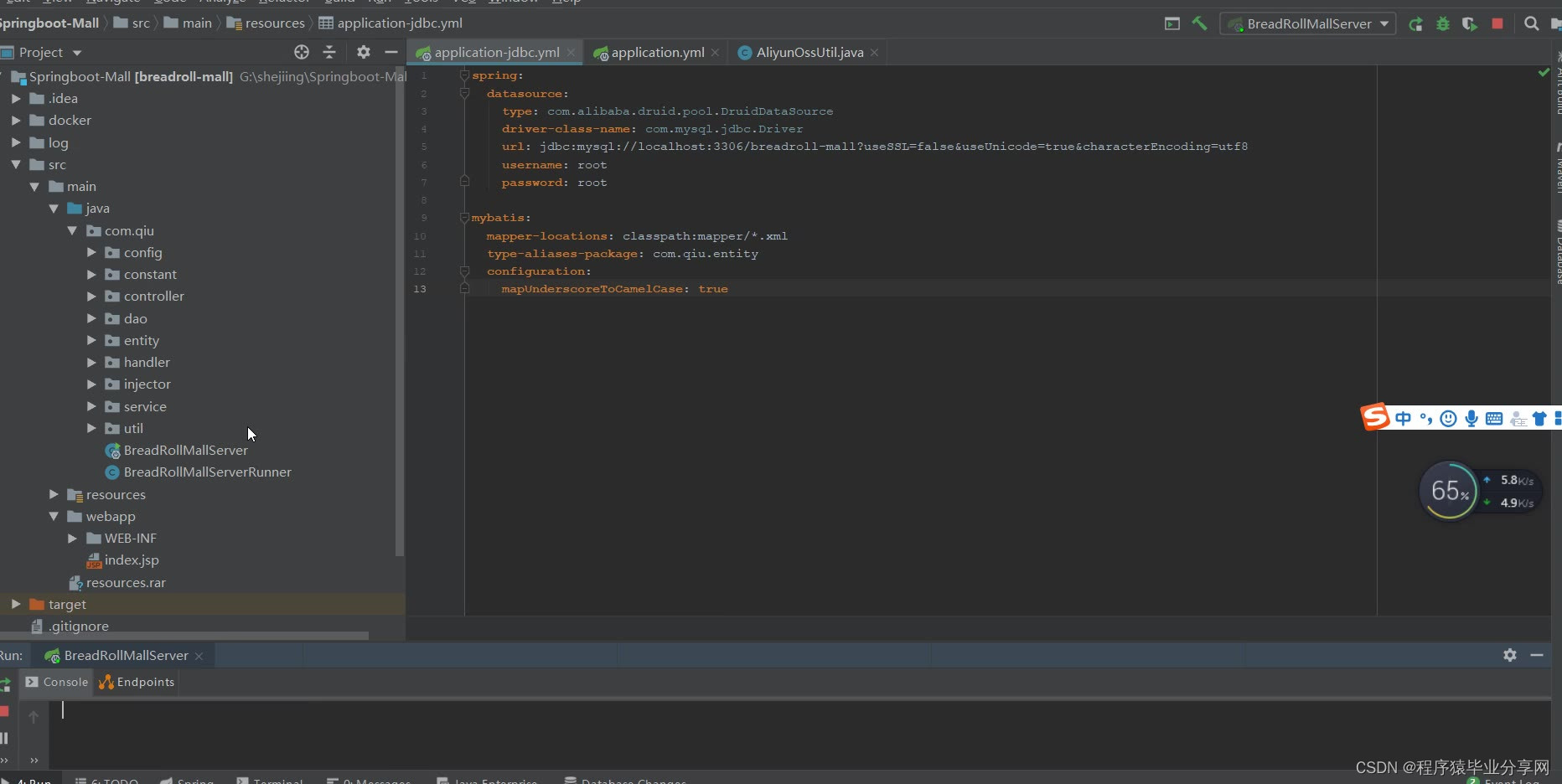The height and width of the screenshot is (784, 1562).
Task: Collapse the com.qiu package
Action: click(x=72, y=230)
